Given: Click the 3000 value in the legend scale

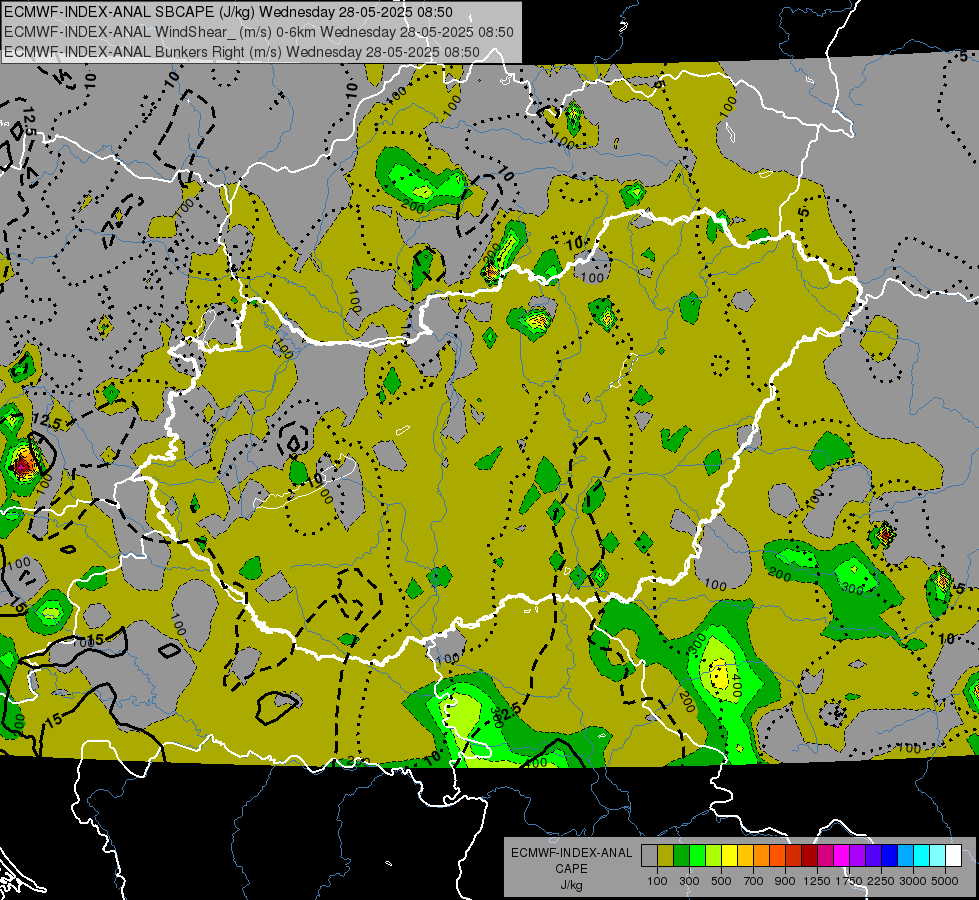Looking at the screenshot, I should [913, 881].
